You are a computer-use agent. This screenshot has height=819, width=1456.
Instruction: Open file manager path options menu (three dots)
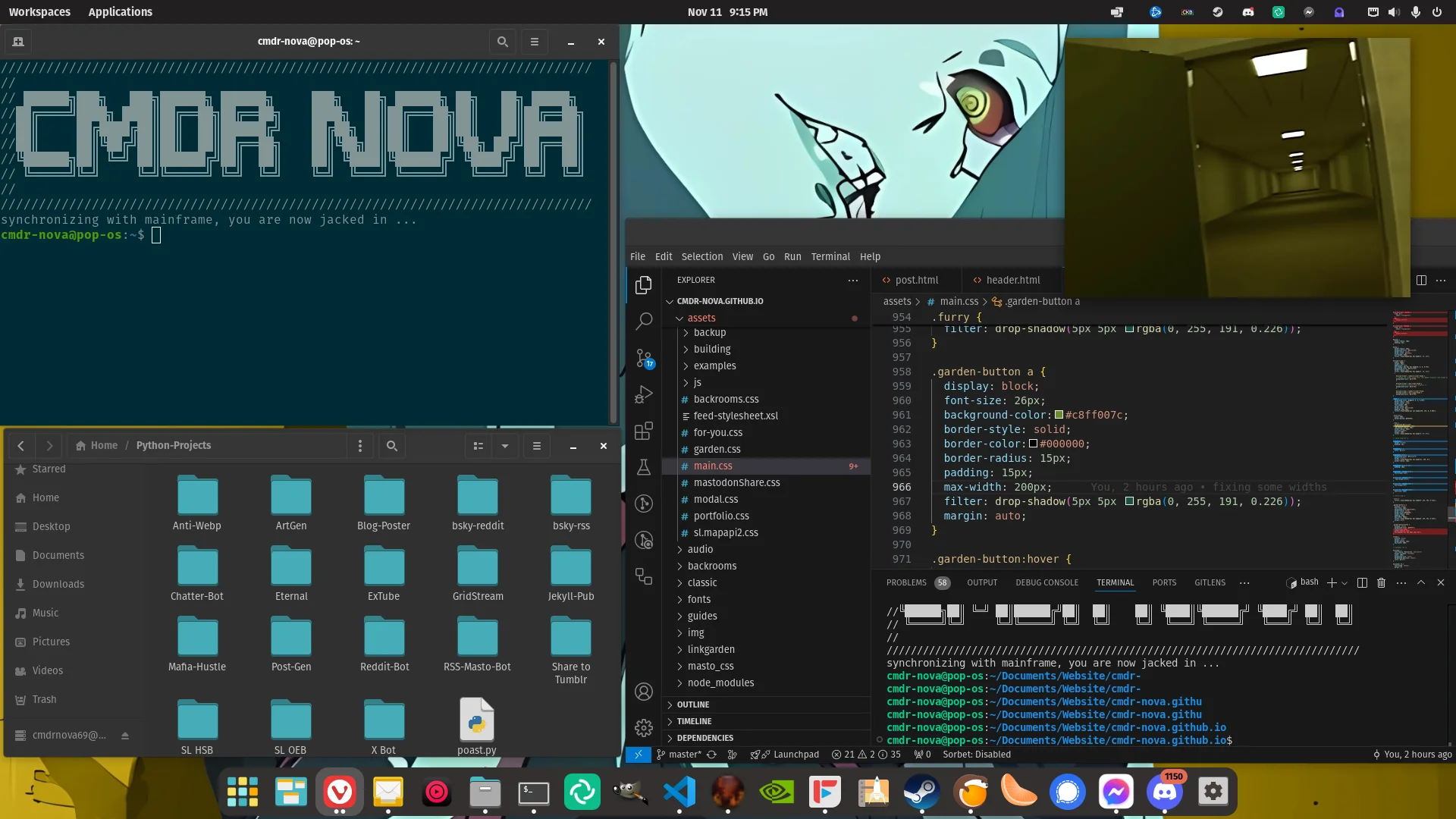(360, 446)
